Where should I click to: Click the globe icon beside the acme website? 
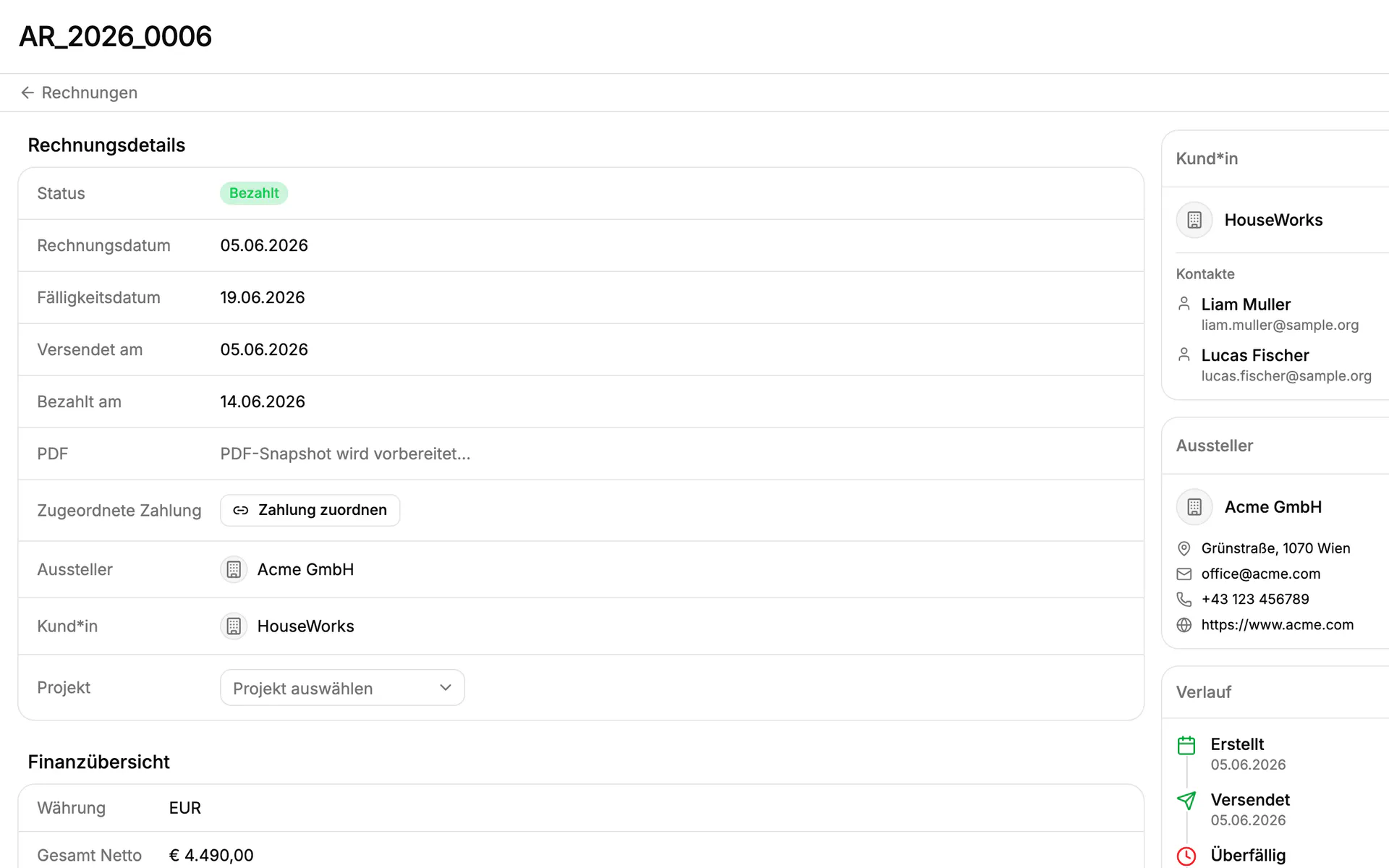[1184, 624]
